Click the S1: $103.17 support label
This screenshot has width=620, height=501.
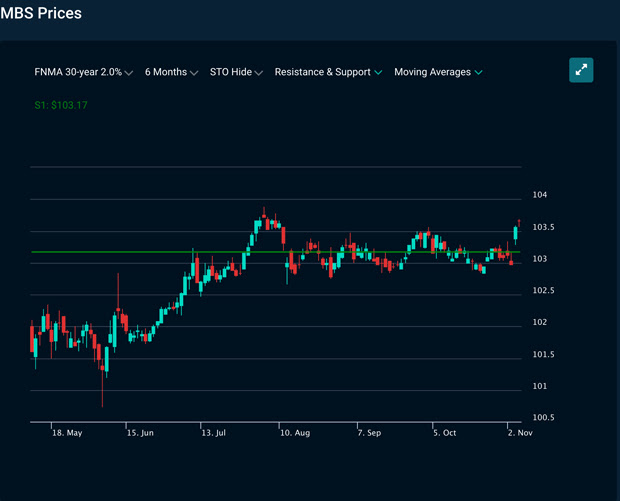pyautogui.click(x=61, y=104)
